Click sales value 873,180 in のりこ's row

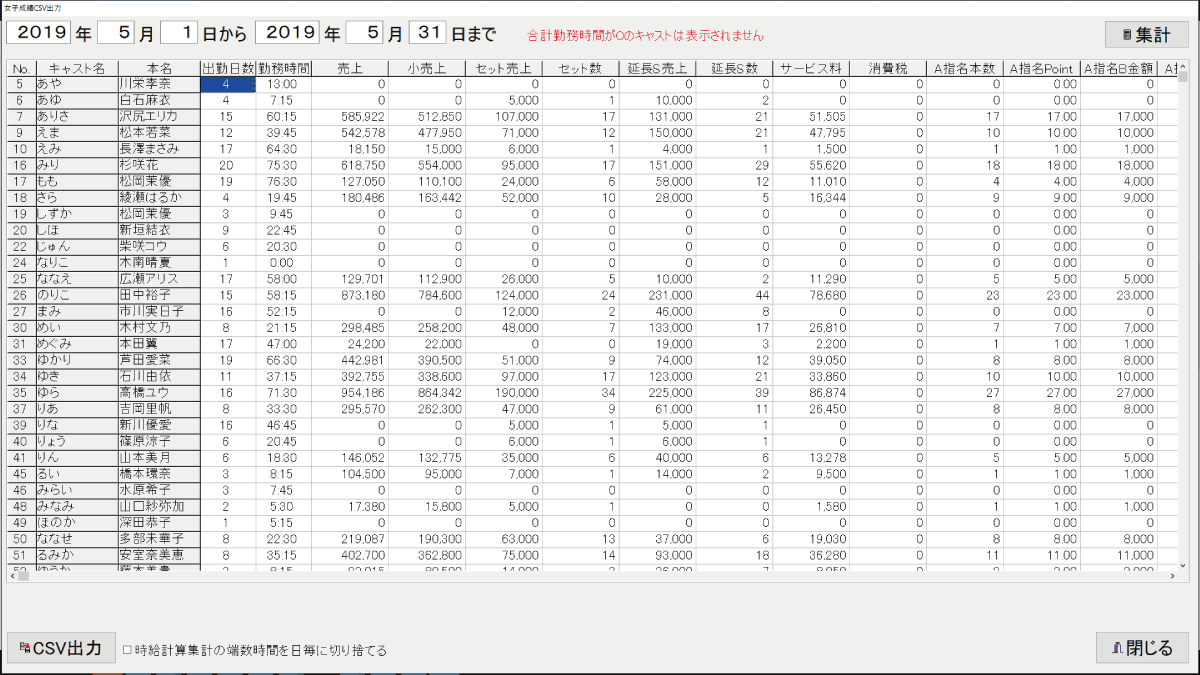click(350, 294)
